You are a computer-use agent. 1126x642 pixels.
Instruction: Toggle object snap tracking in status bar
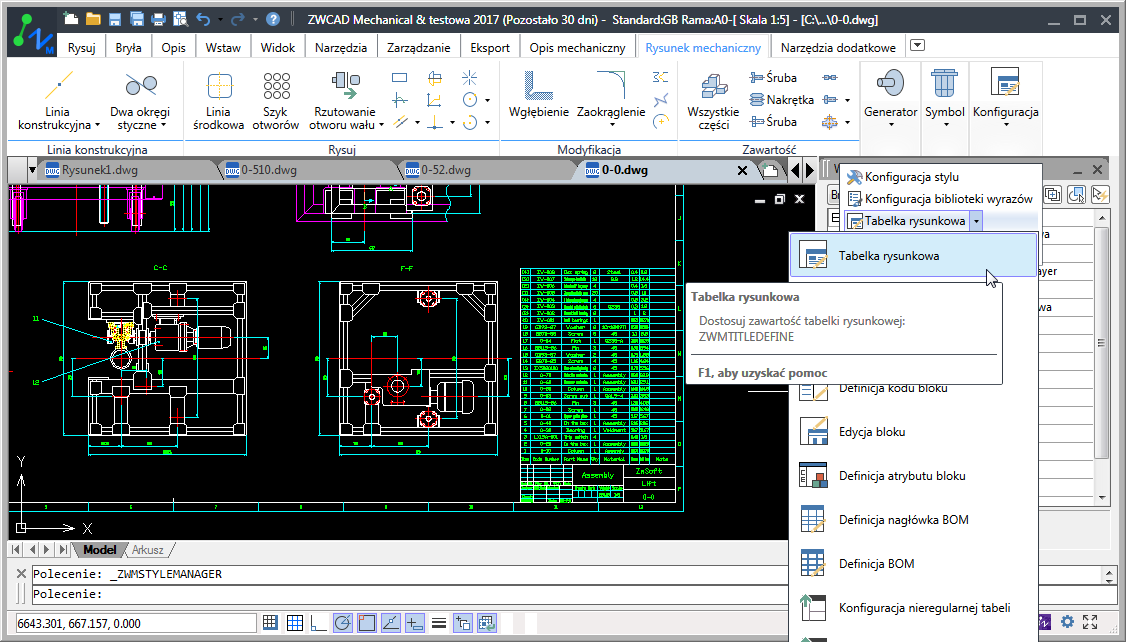[391, 623]
